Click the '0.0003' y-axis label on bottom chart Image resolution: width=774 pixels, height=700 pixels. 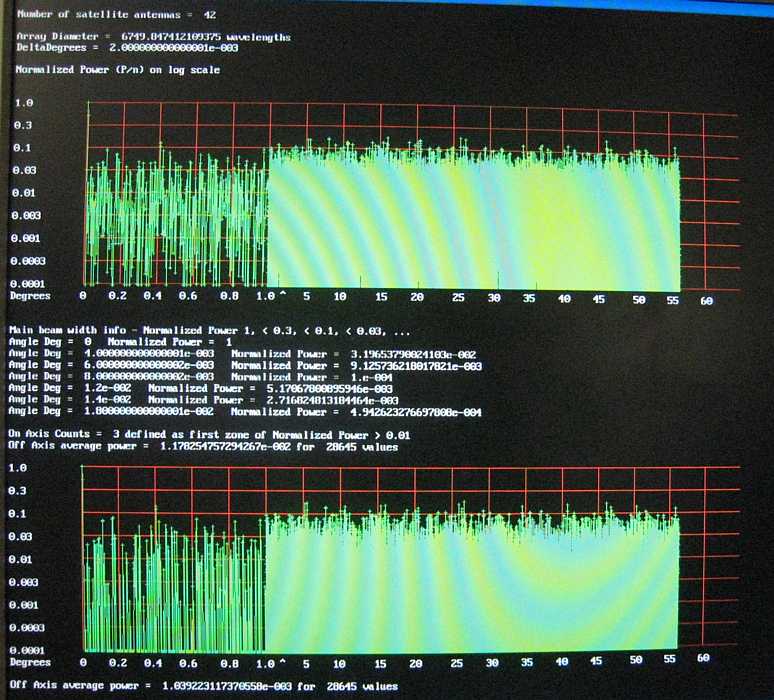click(x=27, y=627)
